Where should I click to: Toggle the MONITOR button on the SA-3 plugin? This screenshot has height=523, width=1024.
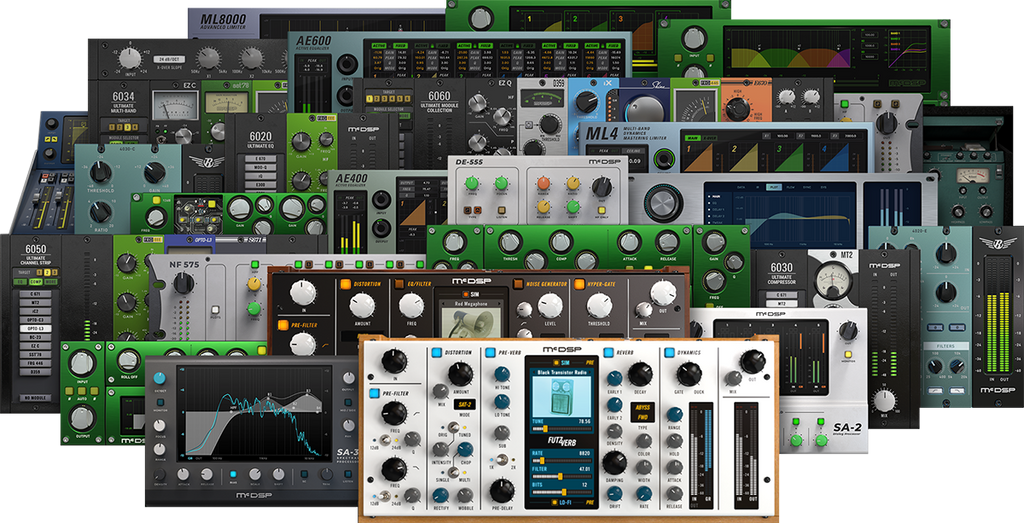(x=159, y=404)
